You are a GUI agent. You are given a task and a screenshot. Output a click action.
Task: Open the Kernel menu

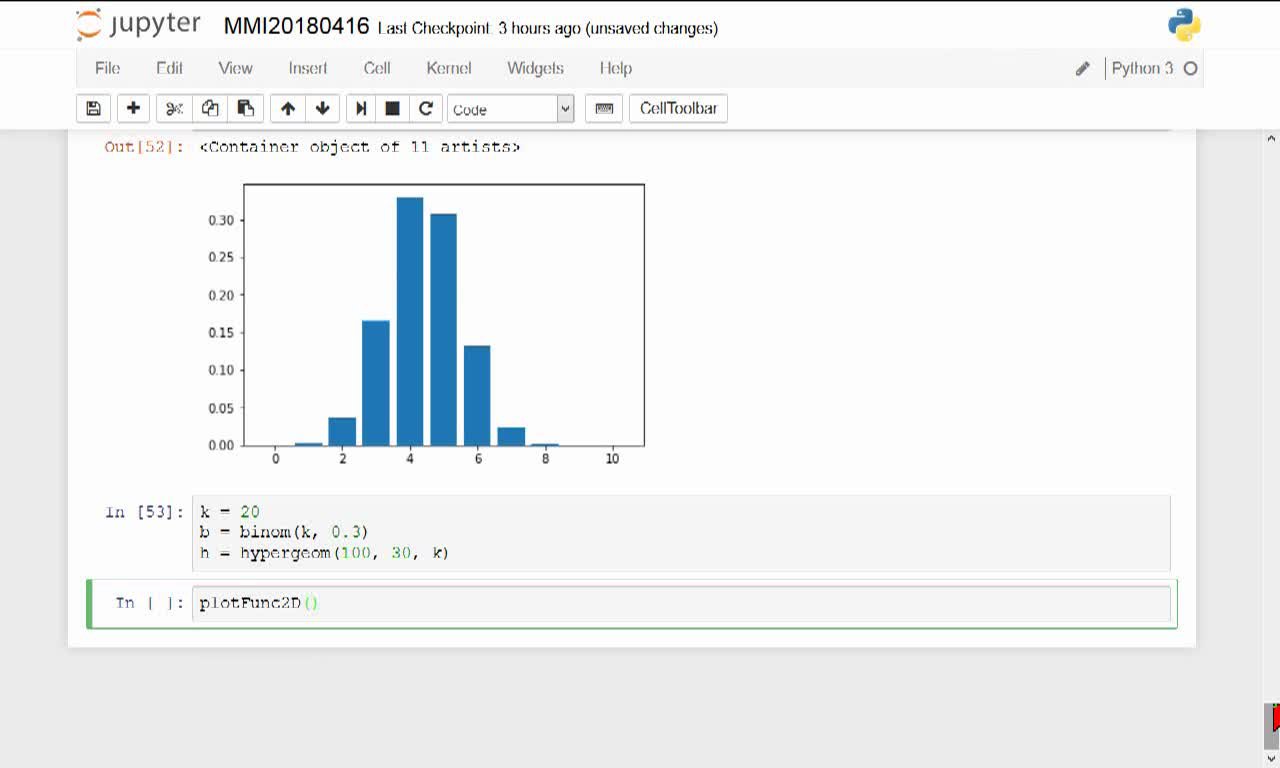click(449, 68)
